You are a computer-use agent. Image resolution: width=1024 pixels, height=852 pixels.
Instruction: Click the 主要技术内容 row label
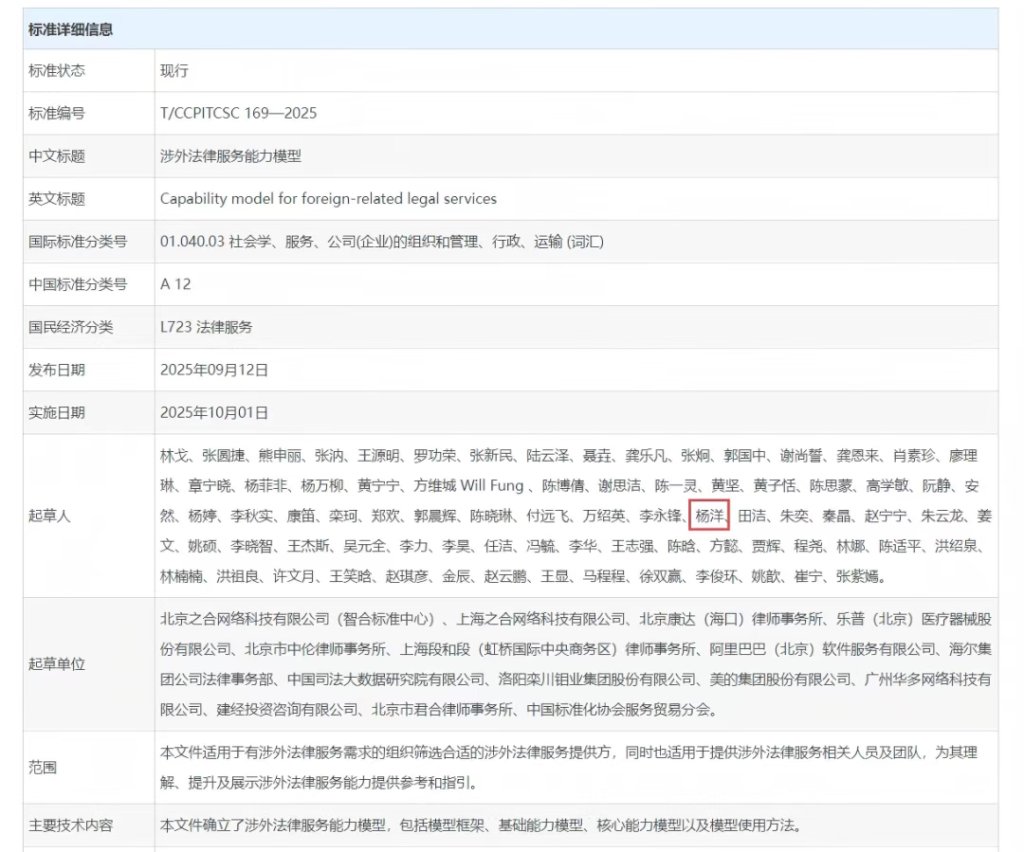pyautogui.click(x=71, y=826)
